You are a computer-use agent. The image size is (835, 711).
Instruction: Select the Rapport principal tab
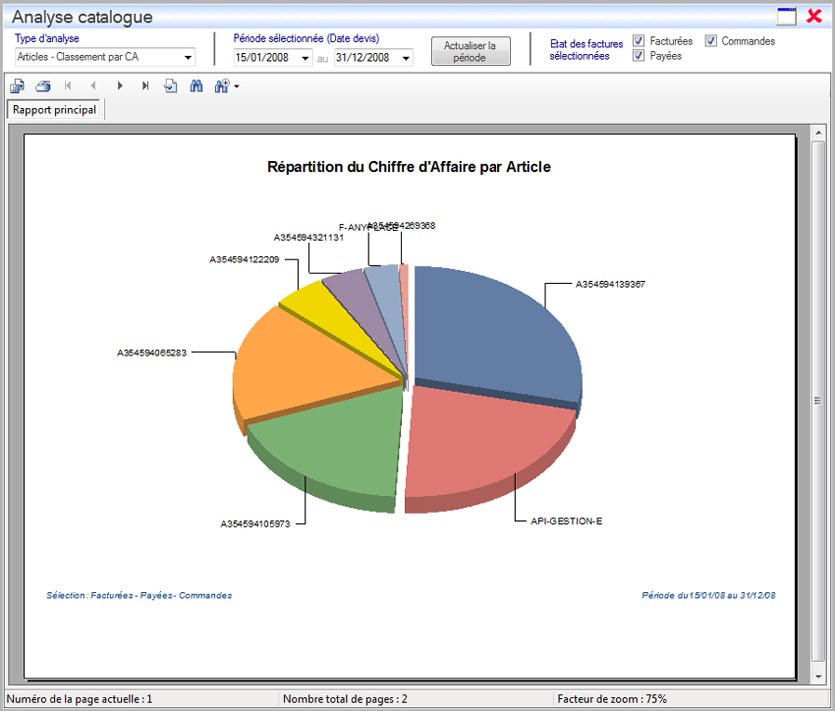[x=54, y=110]
